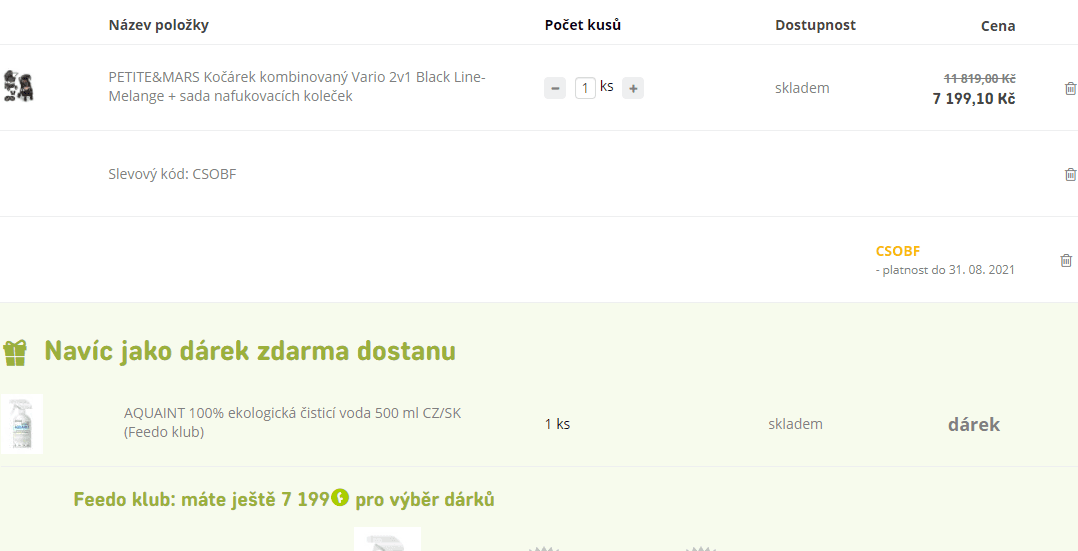
Task: Click the dárek price label
Action: click(x=974, y=424)
